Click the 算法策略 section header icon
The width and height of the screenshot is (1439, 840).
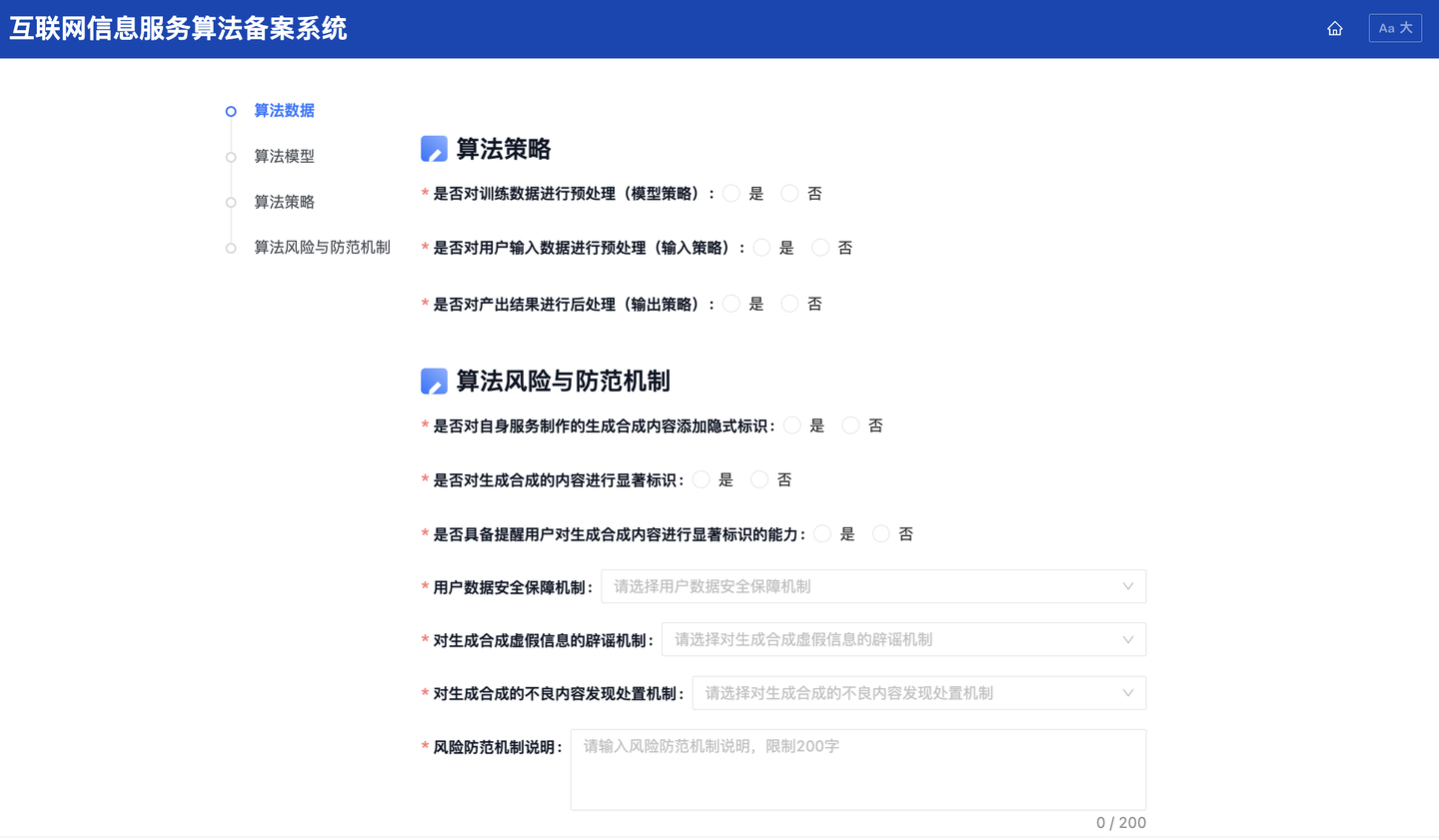(x=434, y=148)
